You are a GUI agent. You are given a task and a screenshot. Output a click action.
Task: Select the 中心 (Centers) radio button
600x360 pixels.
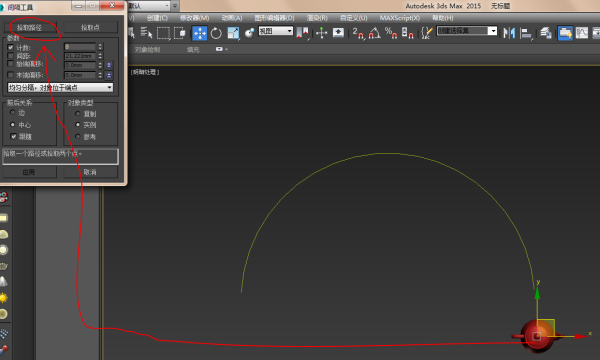click(x=13, y=124)
